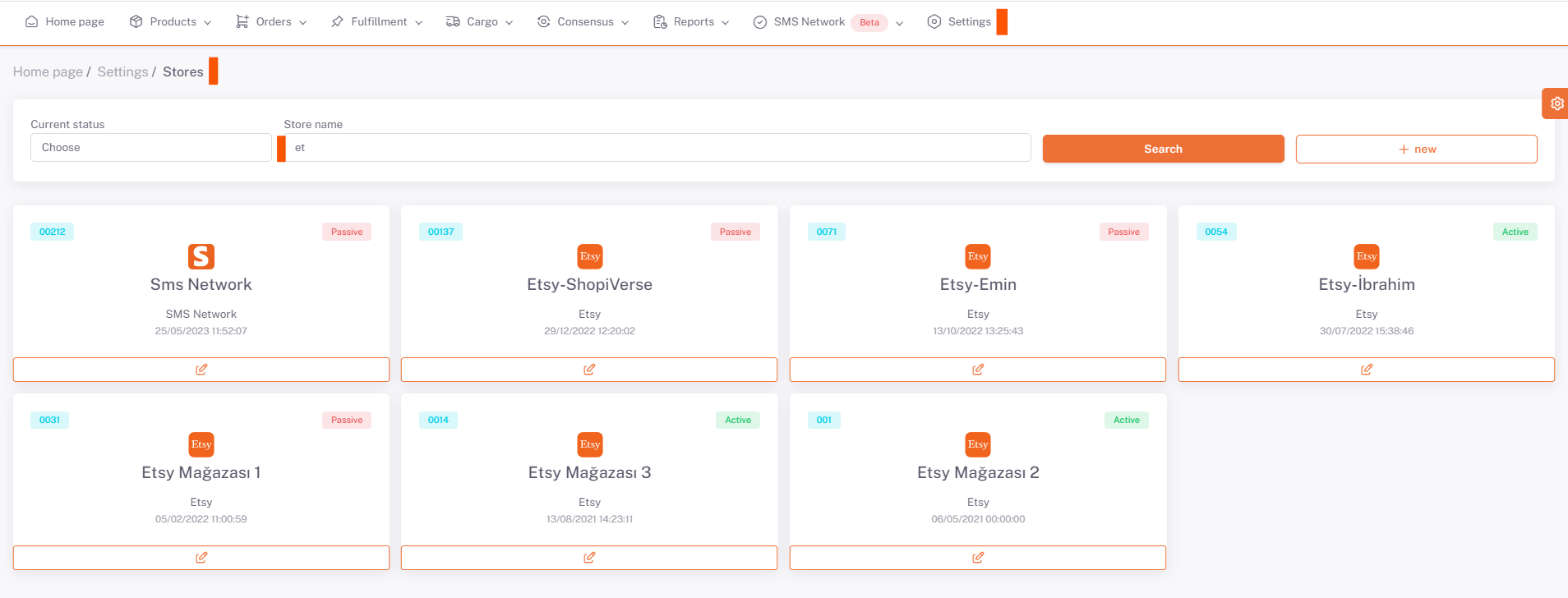
Task: Click the Active status on Etsy-İbrahim card
Action: click(1515, 232)
